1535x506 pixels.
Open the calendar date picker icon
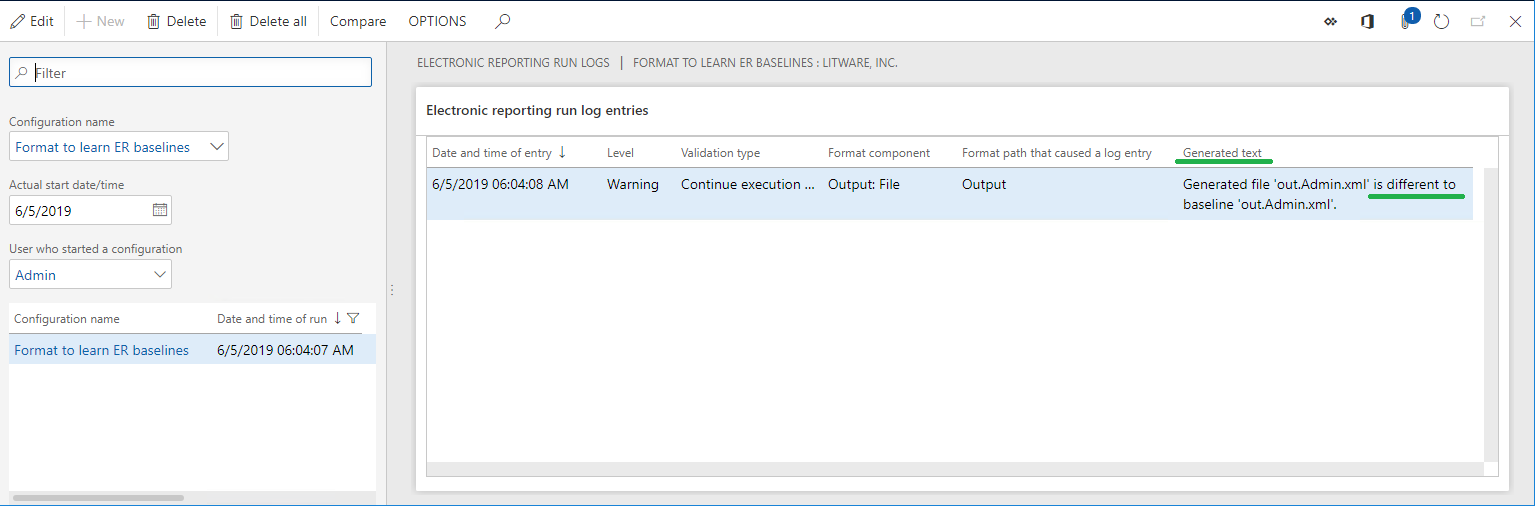tap(159, 210)
